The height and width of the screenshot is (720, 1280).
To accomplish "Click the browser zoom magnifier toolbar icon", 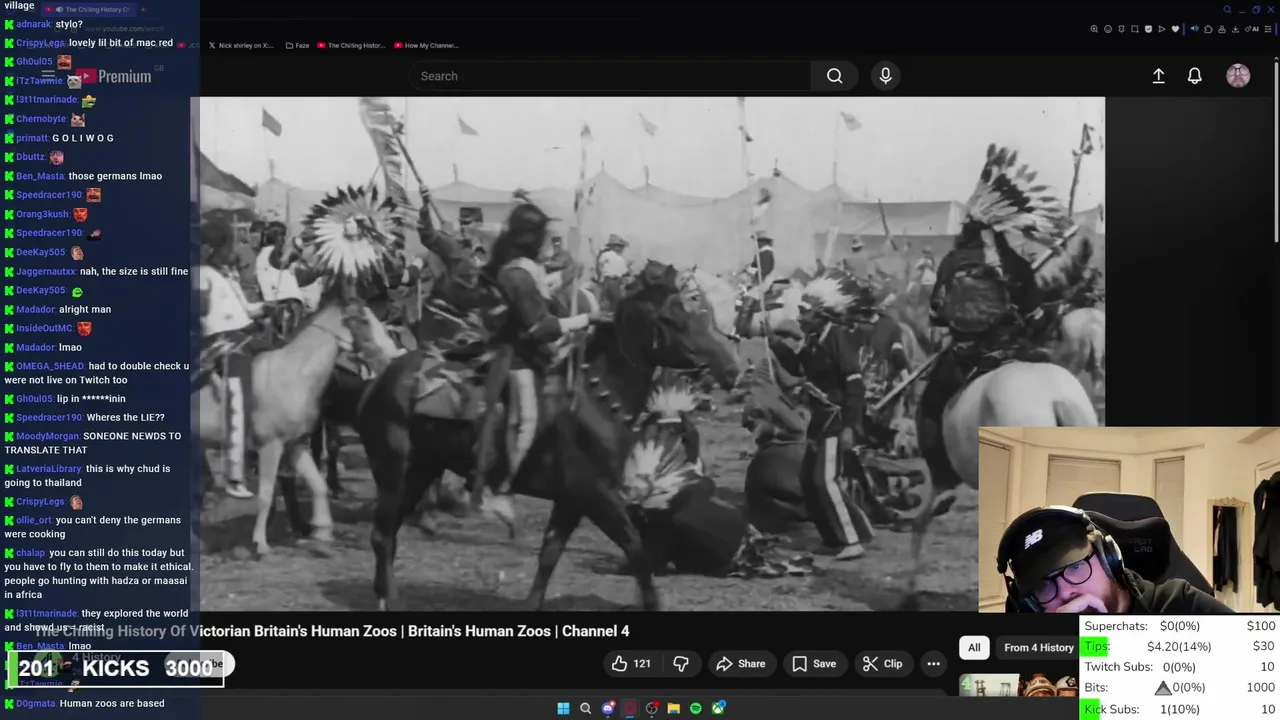I will pos(1094,29).
